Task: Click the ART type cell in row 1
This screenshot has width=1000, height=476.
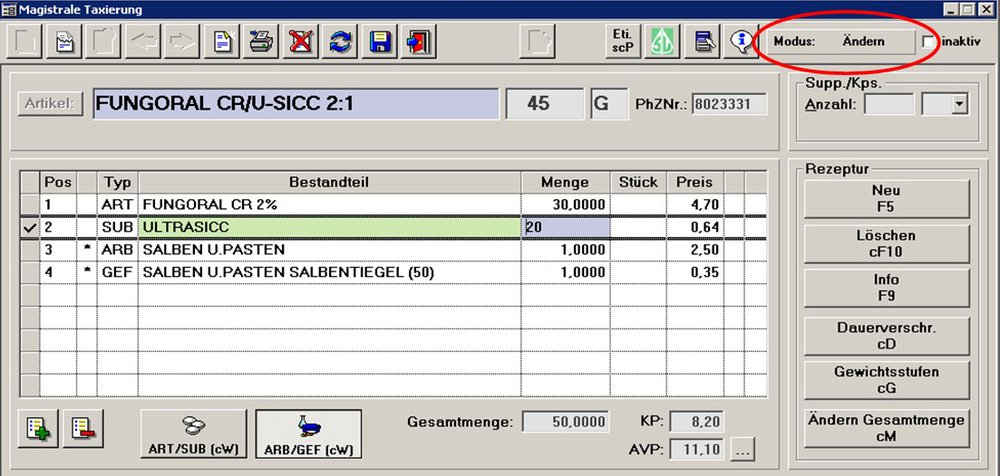Action: 117,205
